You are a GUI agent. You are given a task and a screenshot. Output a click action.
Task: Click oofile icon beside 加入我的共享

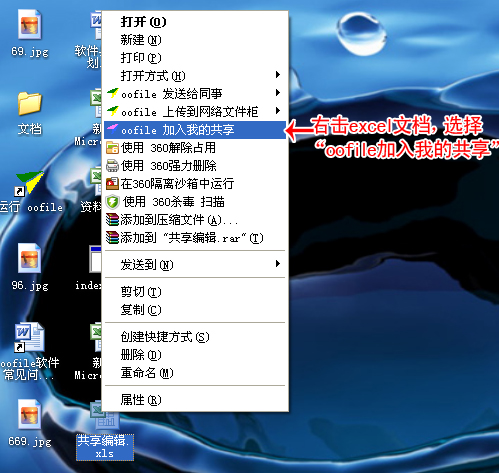pyautogui.click(x=113, y=129)
